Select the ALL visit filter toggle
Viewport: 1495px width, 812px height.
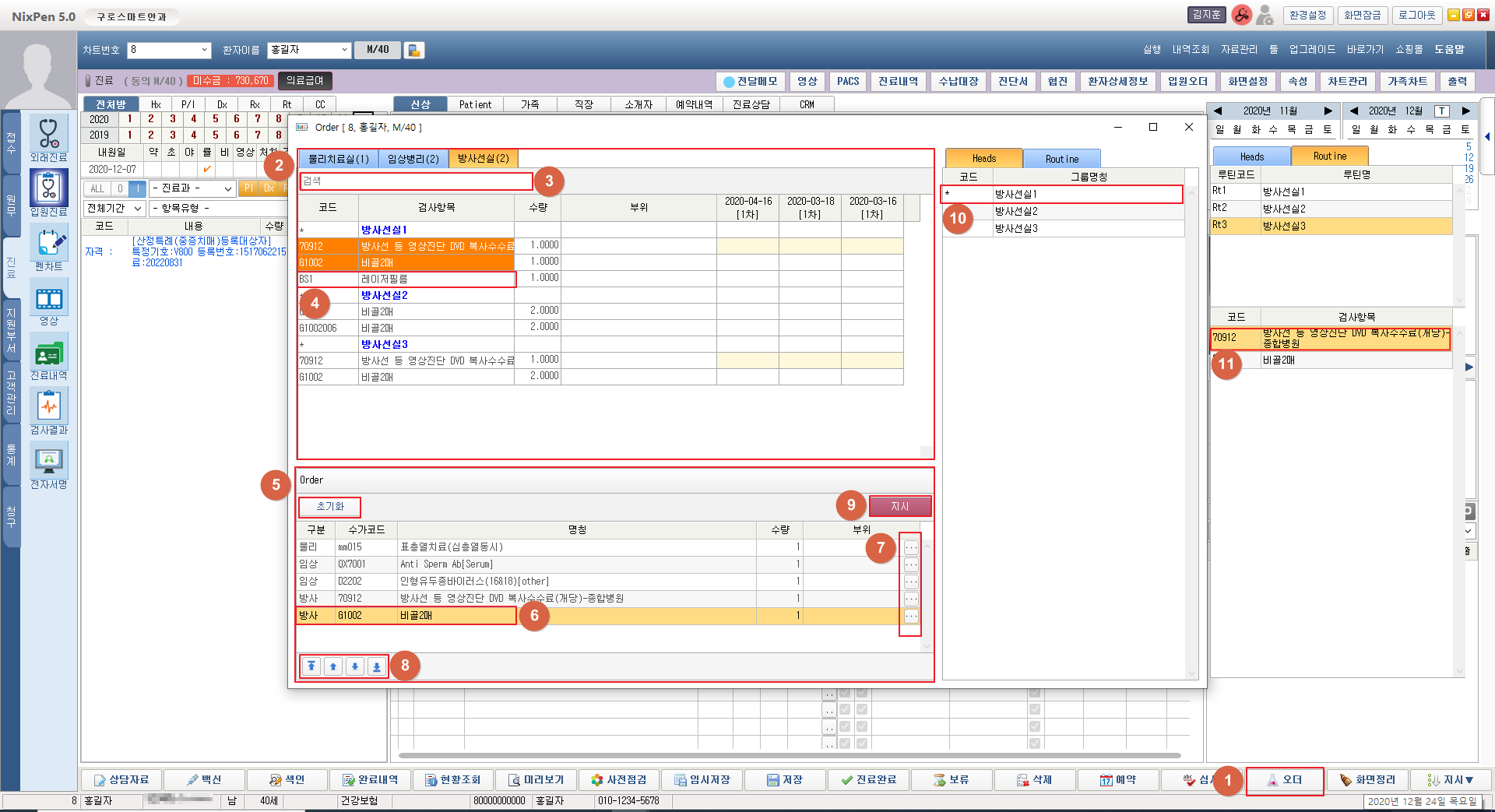(x=97, y=188)
